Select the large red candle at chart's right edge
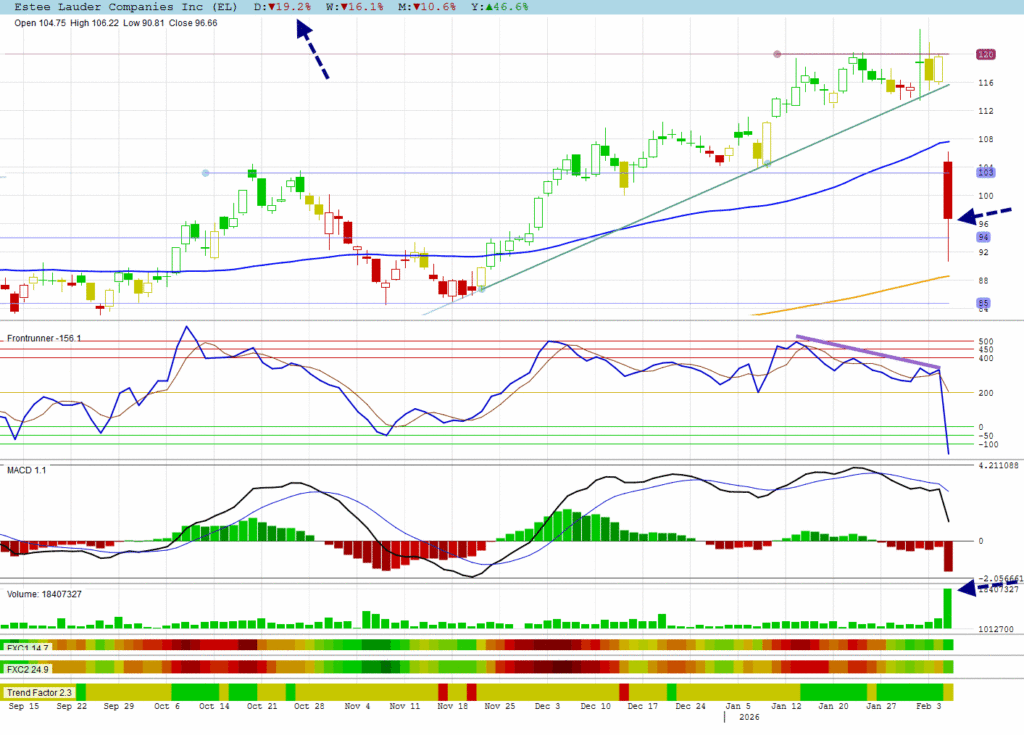The height and width of the screenshot is (735, 1024). pos(946,190)
